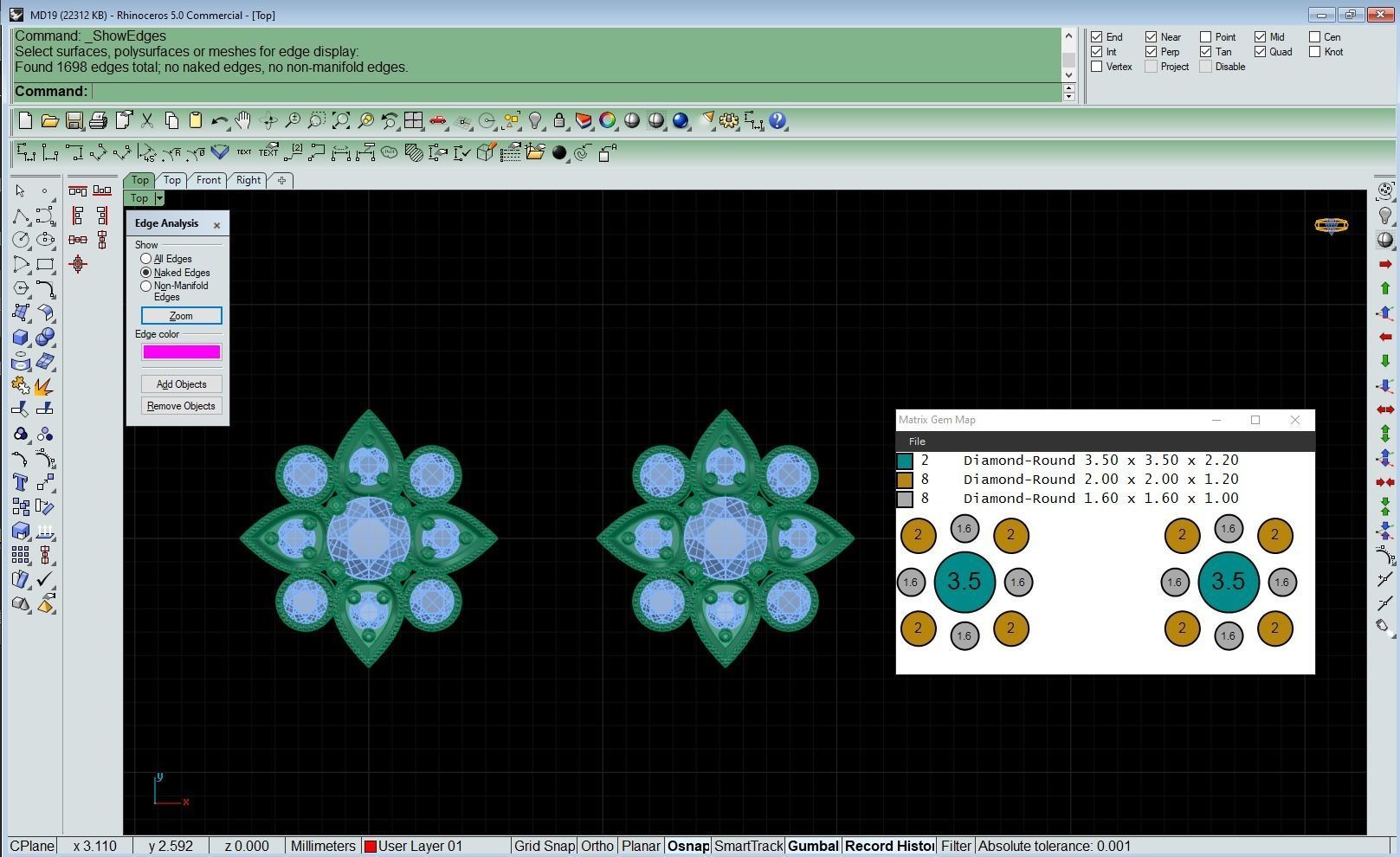Open the Help question mark icon

pyautogui.click(x=777, y=121)
